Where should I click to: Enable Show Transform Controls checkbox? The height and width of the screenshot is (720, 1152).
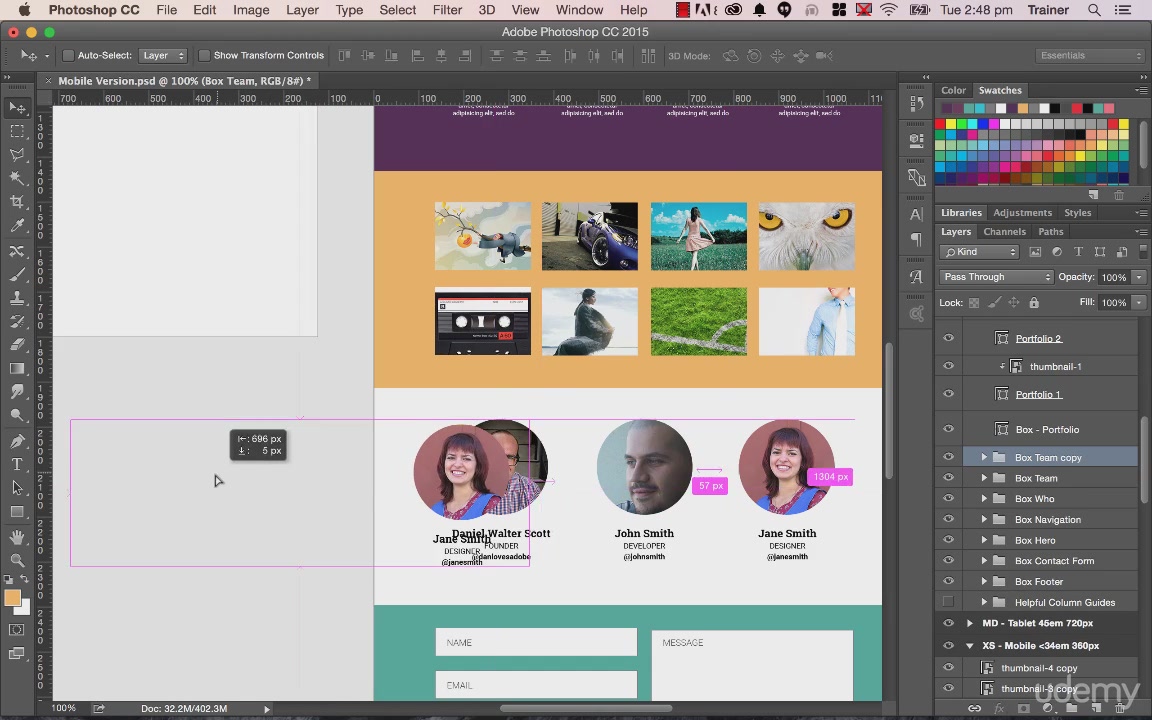204,56
